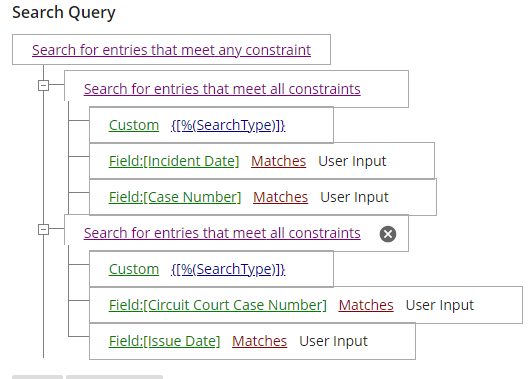Select Field:[Issue Date] link
This screenshot has height=379, width=528.
pyautogui.click(x=164, y=341)
